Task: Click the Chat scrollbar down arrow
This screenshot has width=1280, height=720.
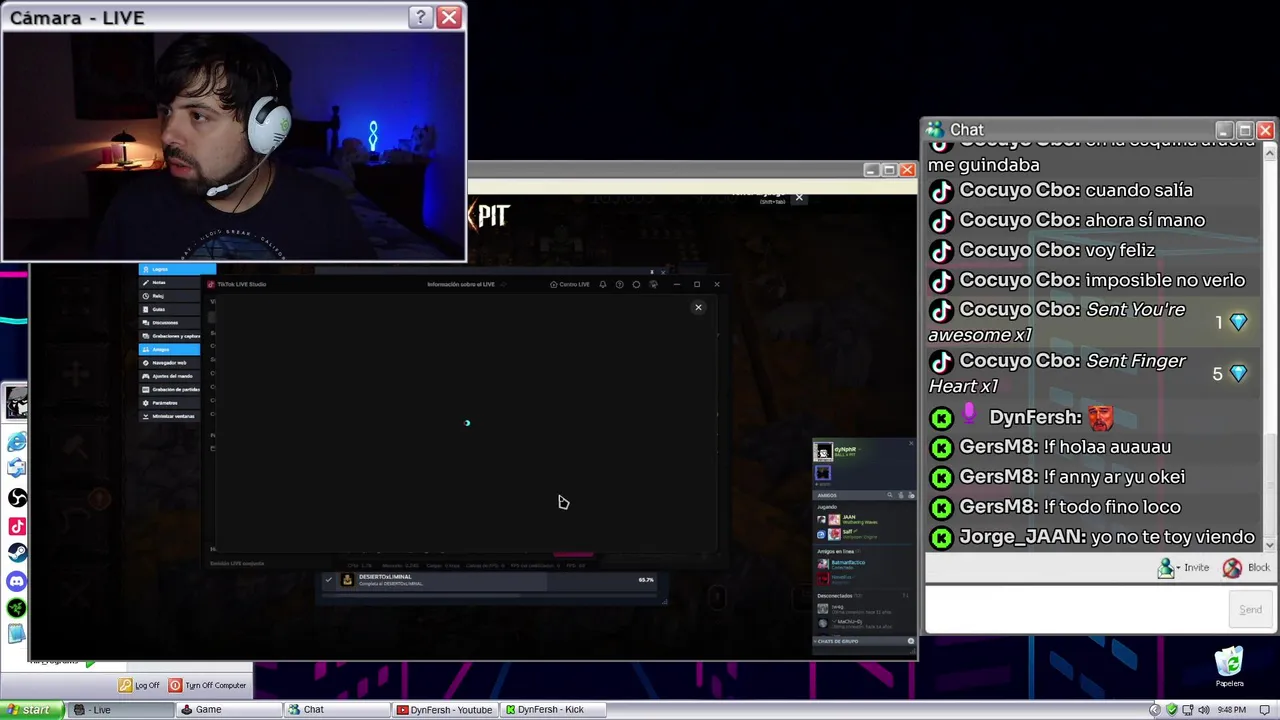Action: point(1270,545)
